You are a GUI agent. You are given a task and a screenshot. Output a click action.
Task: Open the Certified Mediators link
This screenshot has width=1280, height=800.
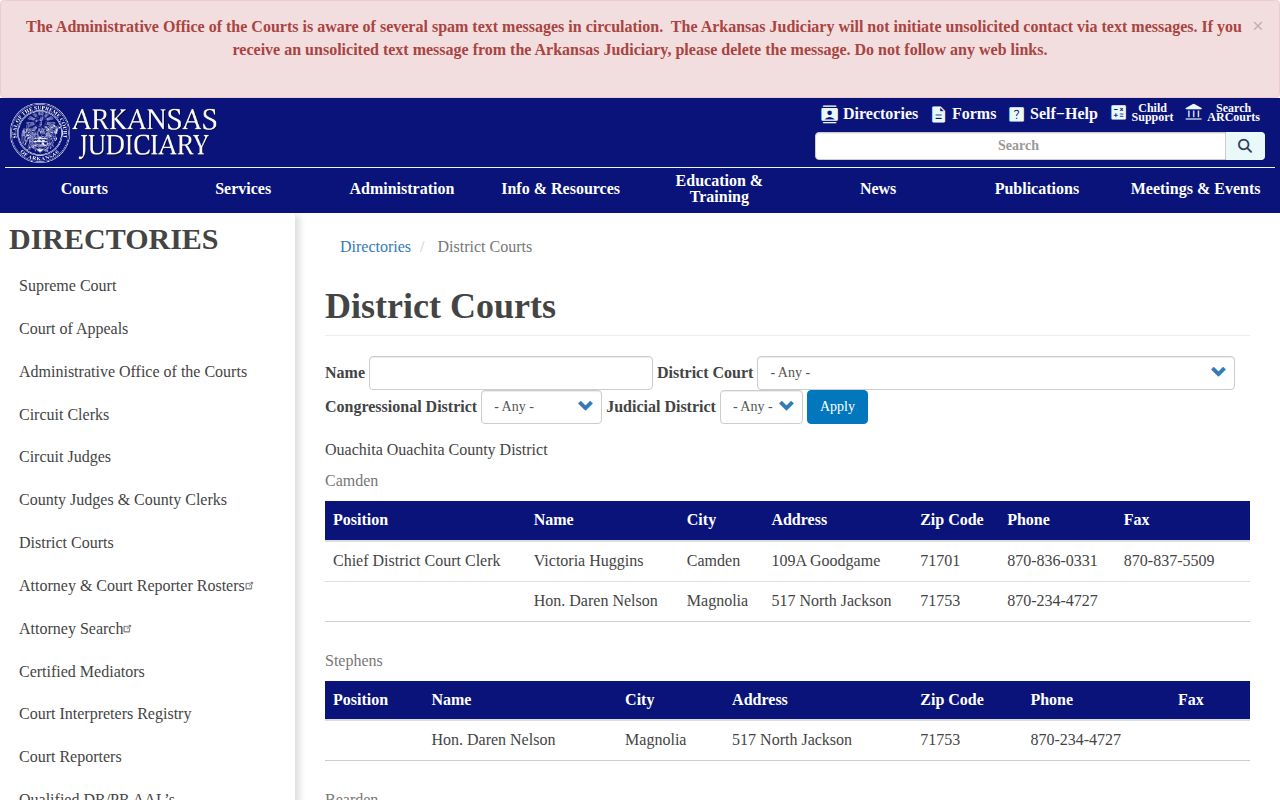click(82, 672)
